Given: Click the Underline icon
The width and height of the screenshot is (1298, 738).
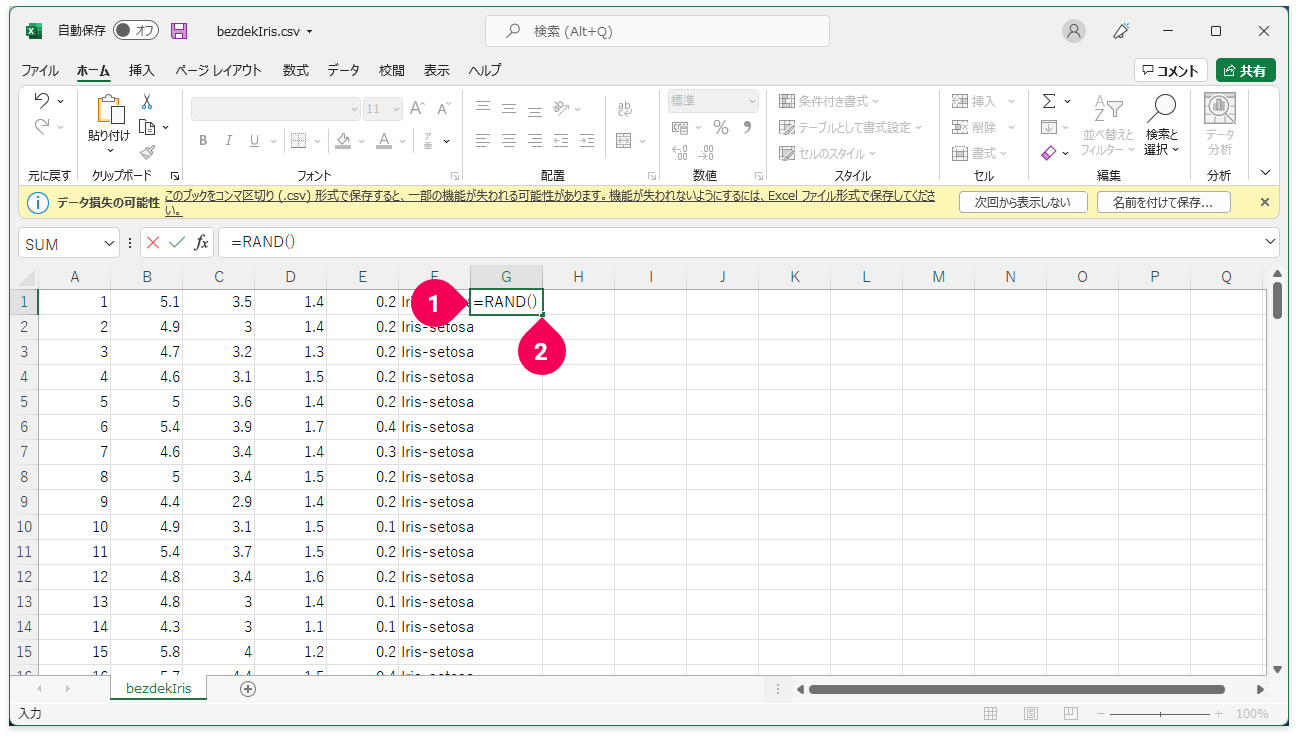Looking at the screenshot, I should click(x=254, y=141).
